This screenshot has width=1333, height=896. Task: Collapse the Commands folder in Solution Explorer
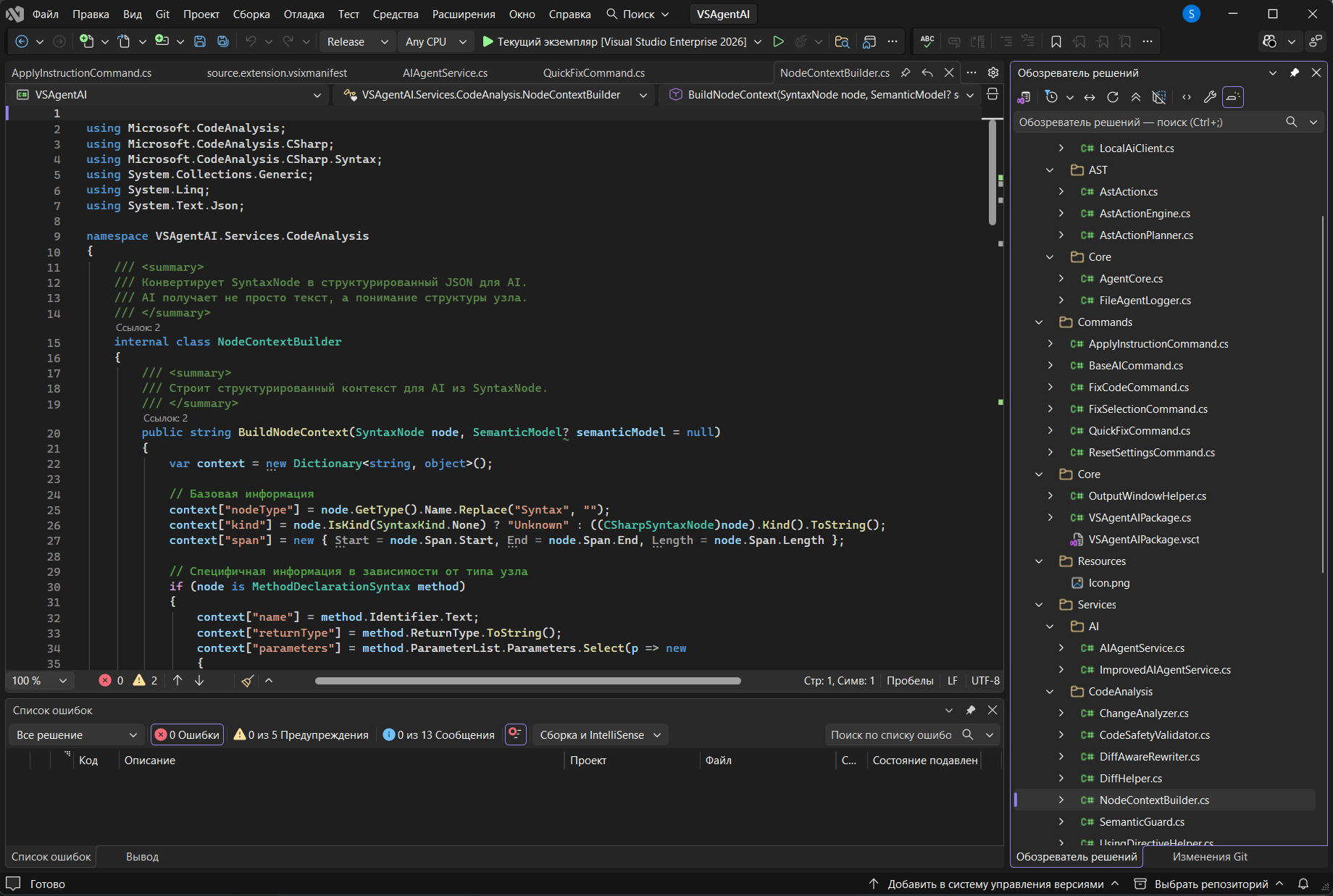click(1039, 322)
